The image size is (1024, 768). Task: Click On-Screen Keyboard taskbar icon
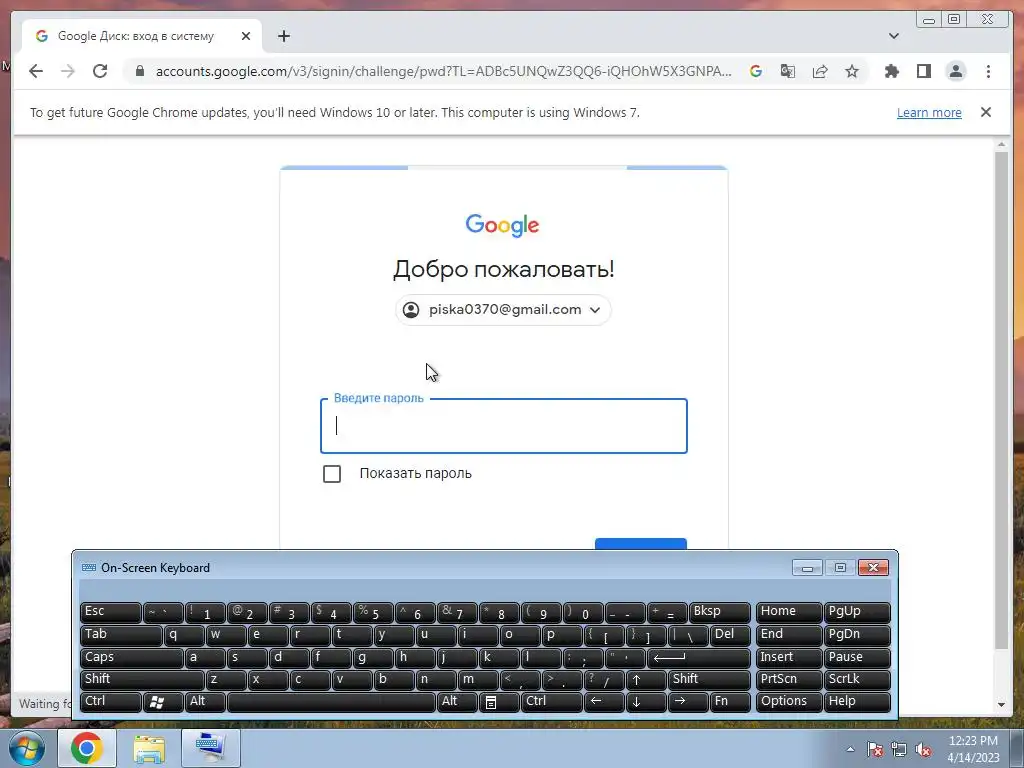click(x=210, y=748)
